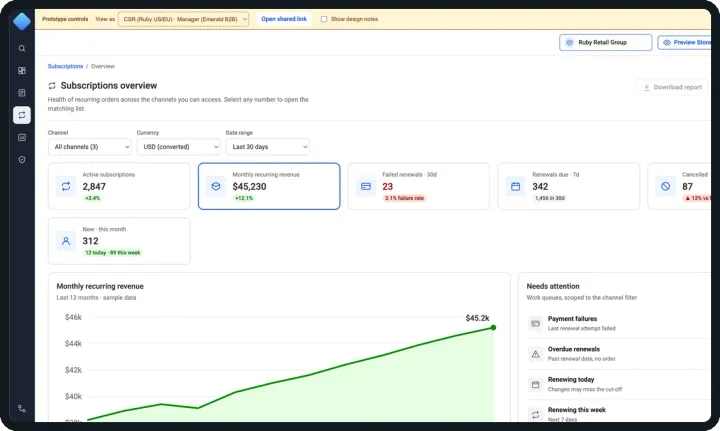This screenshot has width=720, height=431.
Task: Click the Failed renewals card icon
Action: click(366, 186)
